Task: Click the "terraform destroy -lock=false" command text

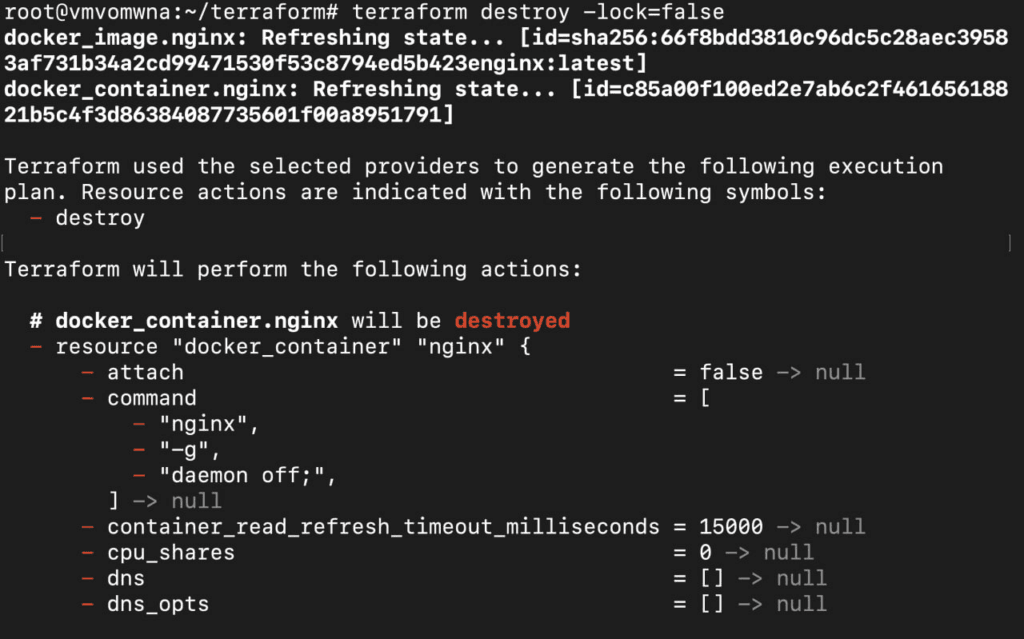Action: click(538, 13)
